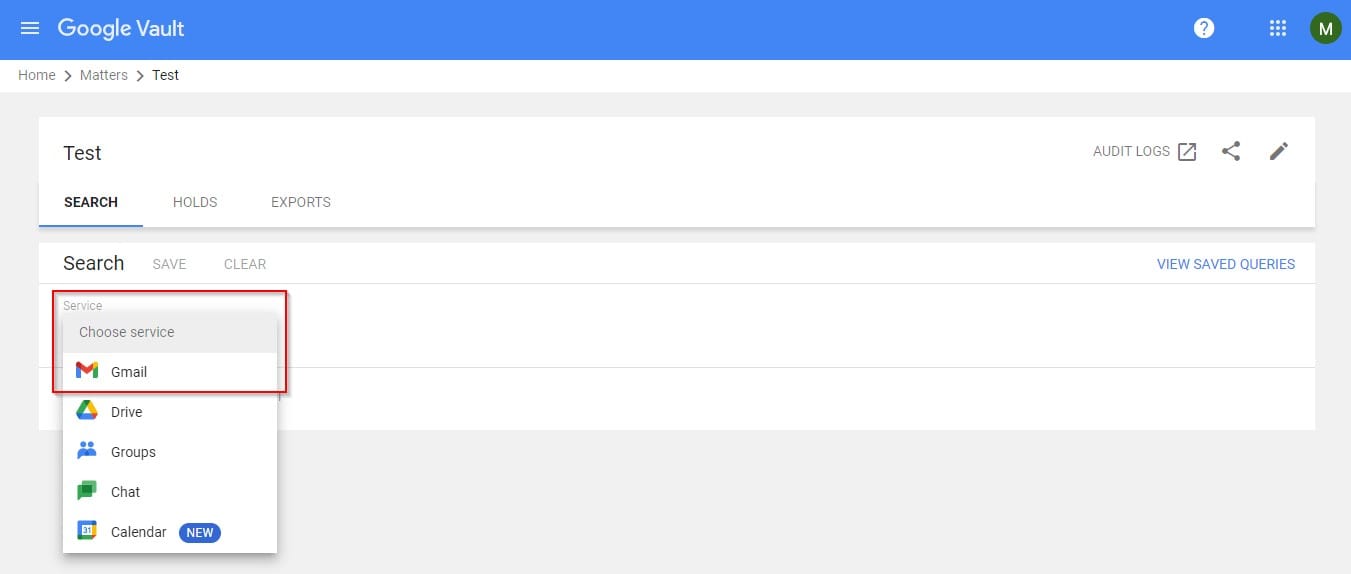Open the Google apps grid launcher
Screen dimensions: 1351x574
pos(1277,28)
